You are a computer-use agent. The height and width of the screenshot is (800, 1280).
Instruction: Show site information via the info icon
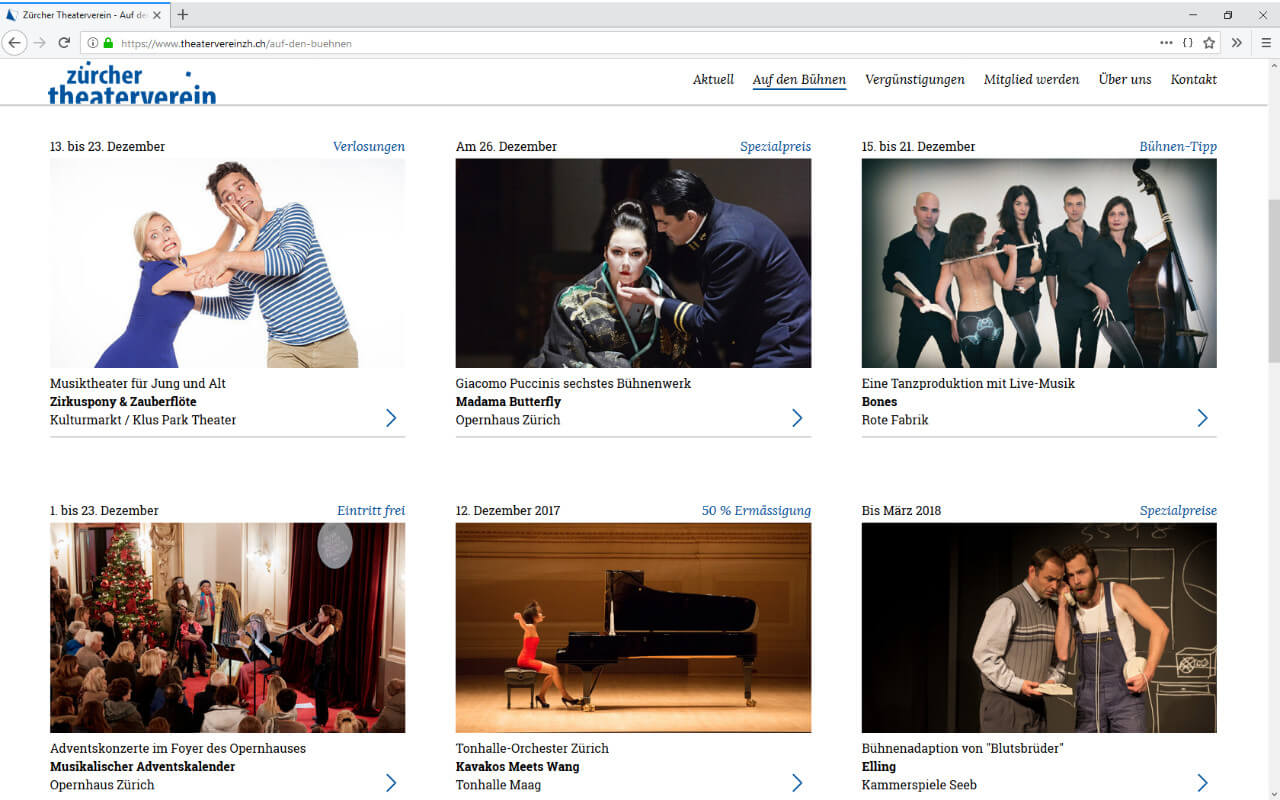93,43
